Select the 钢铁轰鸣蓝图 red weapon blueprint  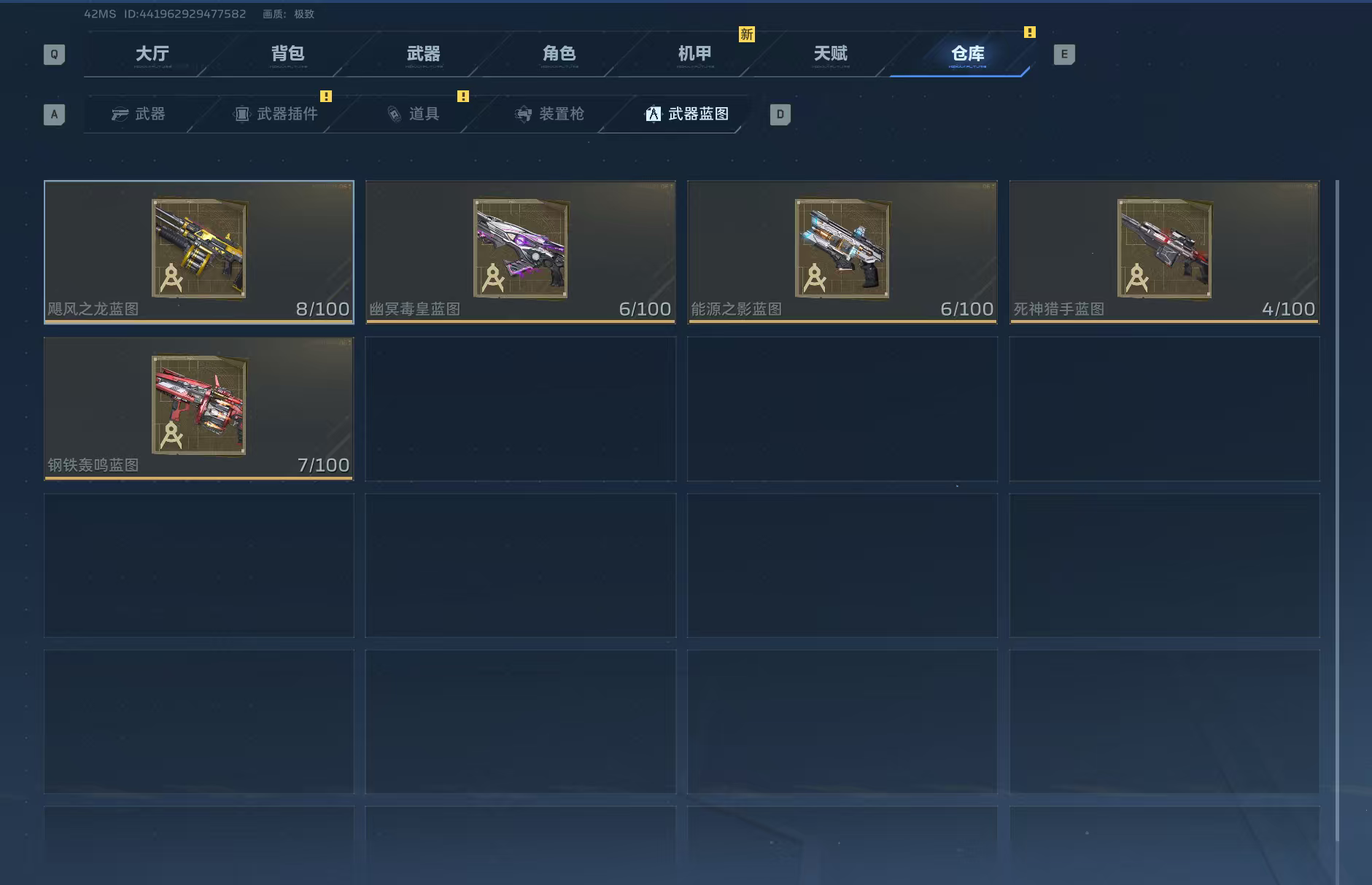pos(199,408)
